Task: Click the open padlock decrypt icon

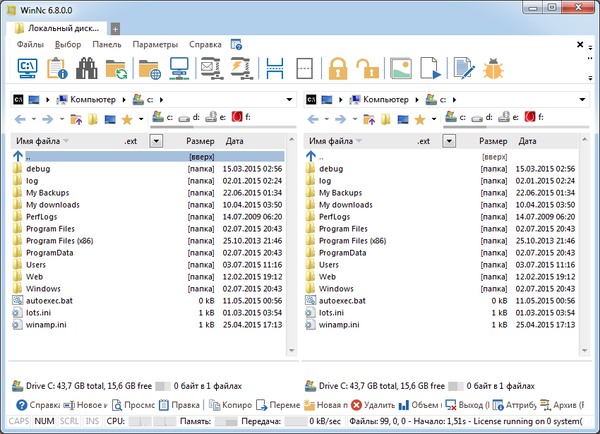Action: tap(368, 69)
